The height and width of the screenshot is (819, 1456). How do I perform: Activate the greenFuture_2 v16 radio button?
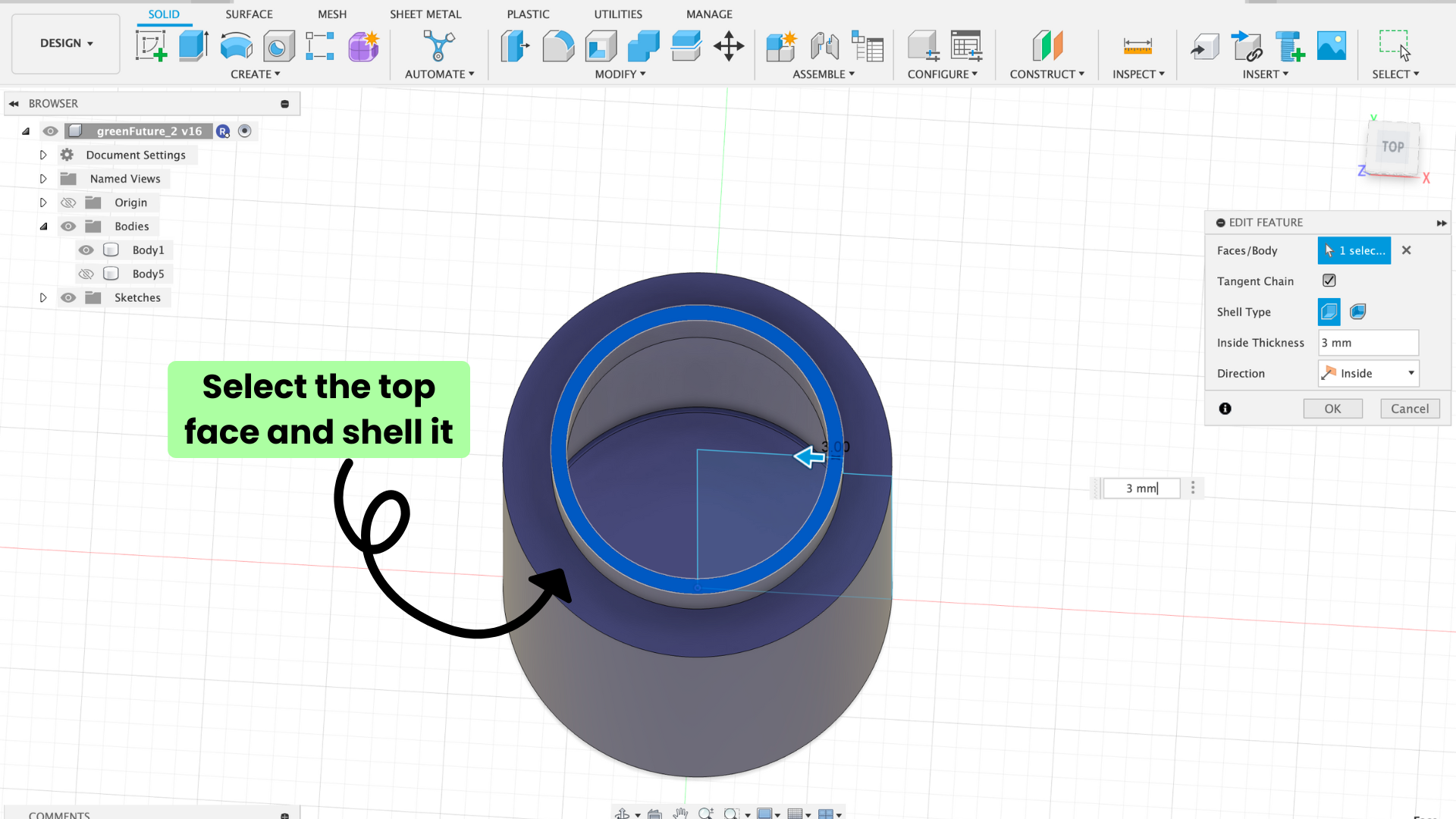tap(244, 131)
